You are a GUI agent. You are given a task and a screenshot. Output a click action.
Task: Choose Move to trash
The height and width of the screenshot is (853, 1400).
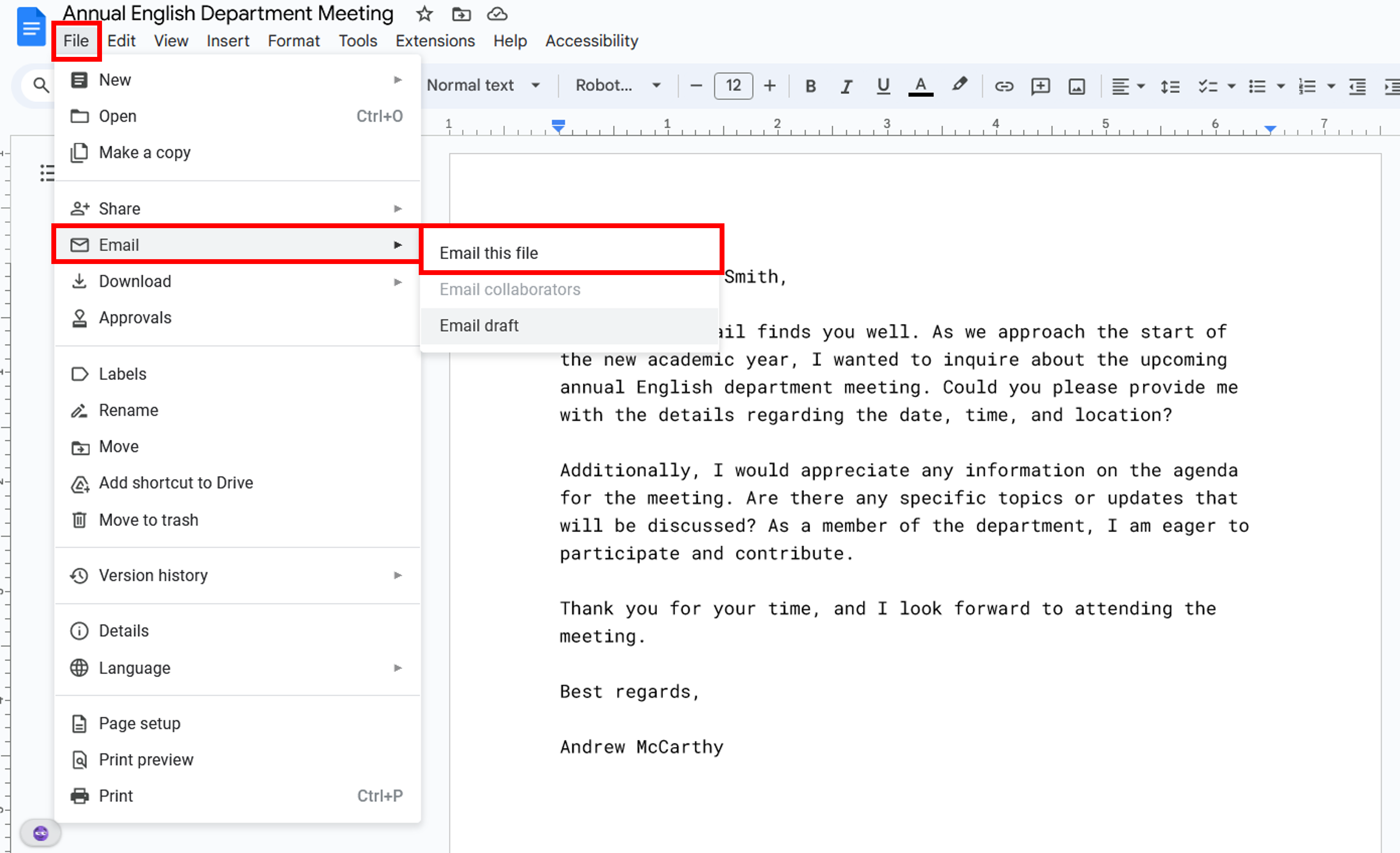click(237, 520)
